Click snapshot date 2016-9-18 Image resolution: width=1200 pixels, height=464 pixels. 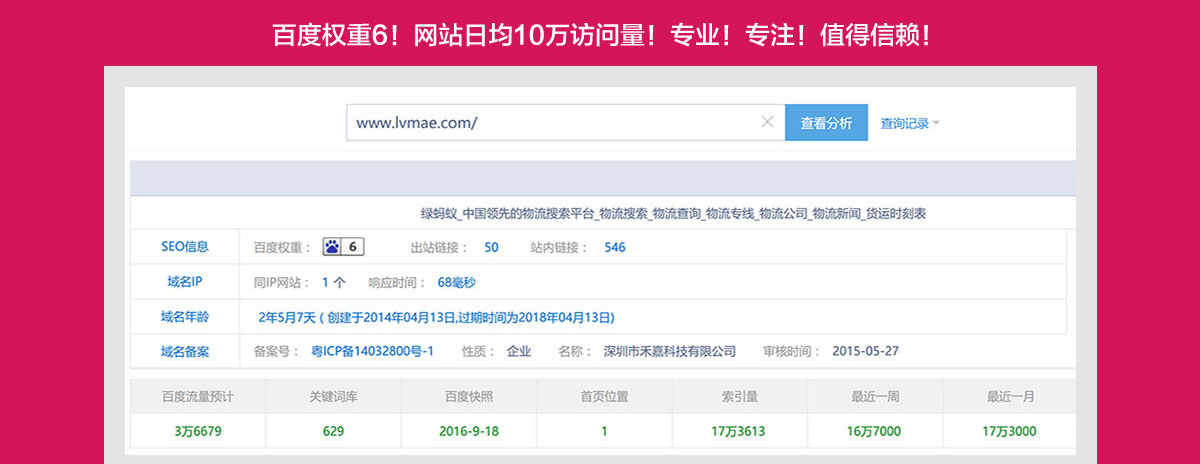click(469, 431)
